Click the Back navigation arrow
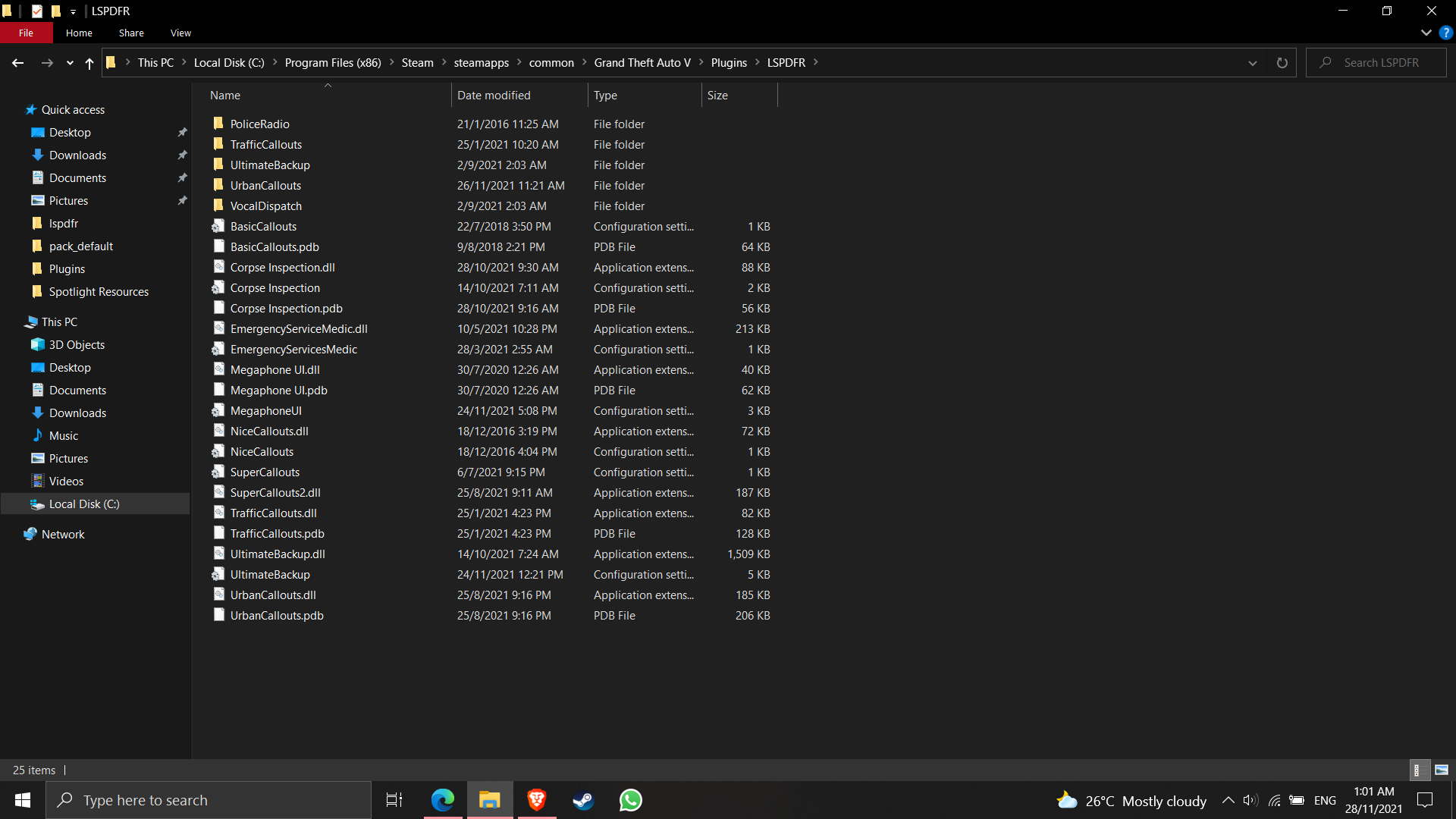 point(17,63)
